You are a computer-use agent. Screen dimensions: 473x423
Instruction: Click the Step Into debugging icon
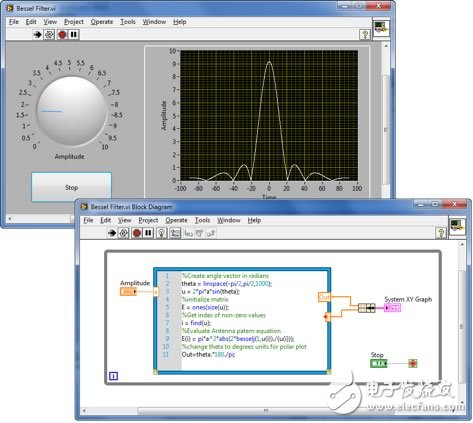[189, 233]
